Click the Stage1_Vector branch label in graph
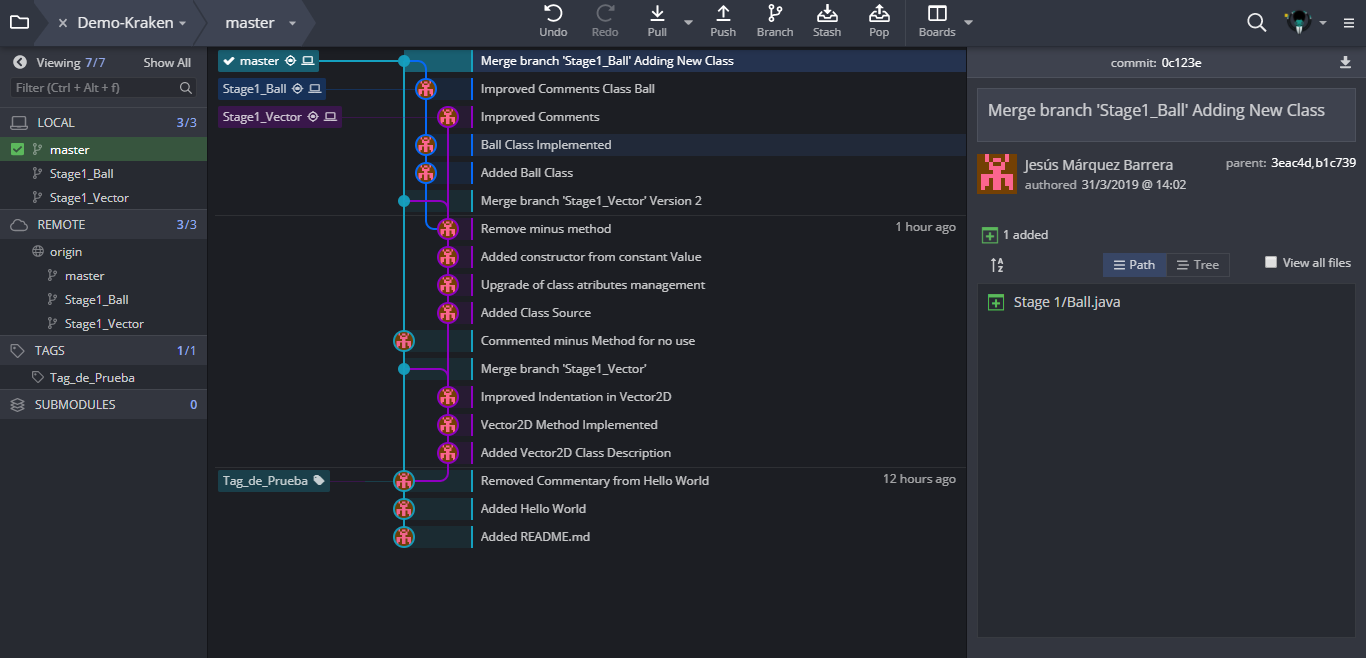The height and width of the screenshot is (658, 1366). 279,117
